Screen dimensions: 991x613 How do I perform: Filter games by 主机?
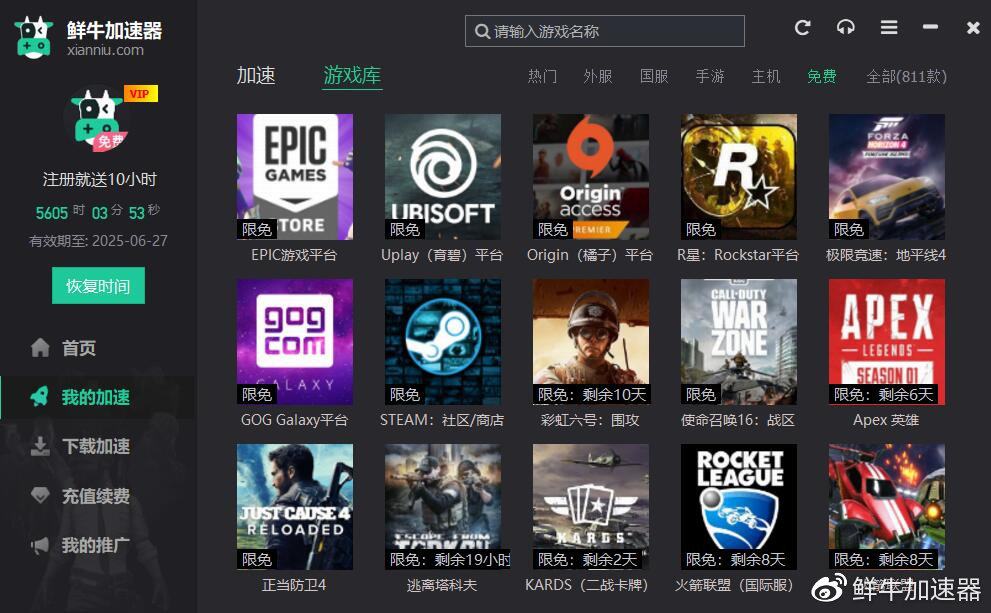click(766, 76)
